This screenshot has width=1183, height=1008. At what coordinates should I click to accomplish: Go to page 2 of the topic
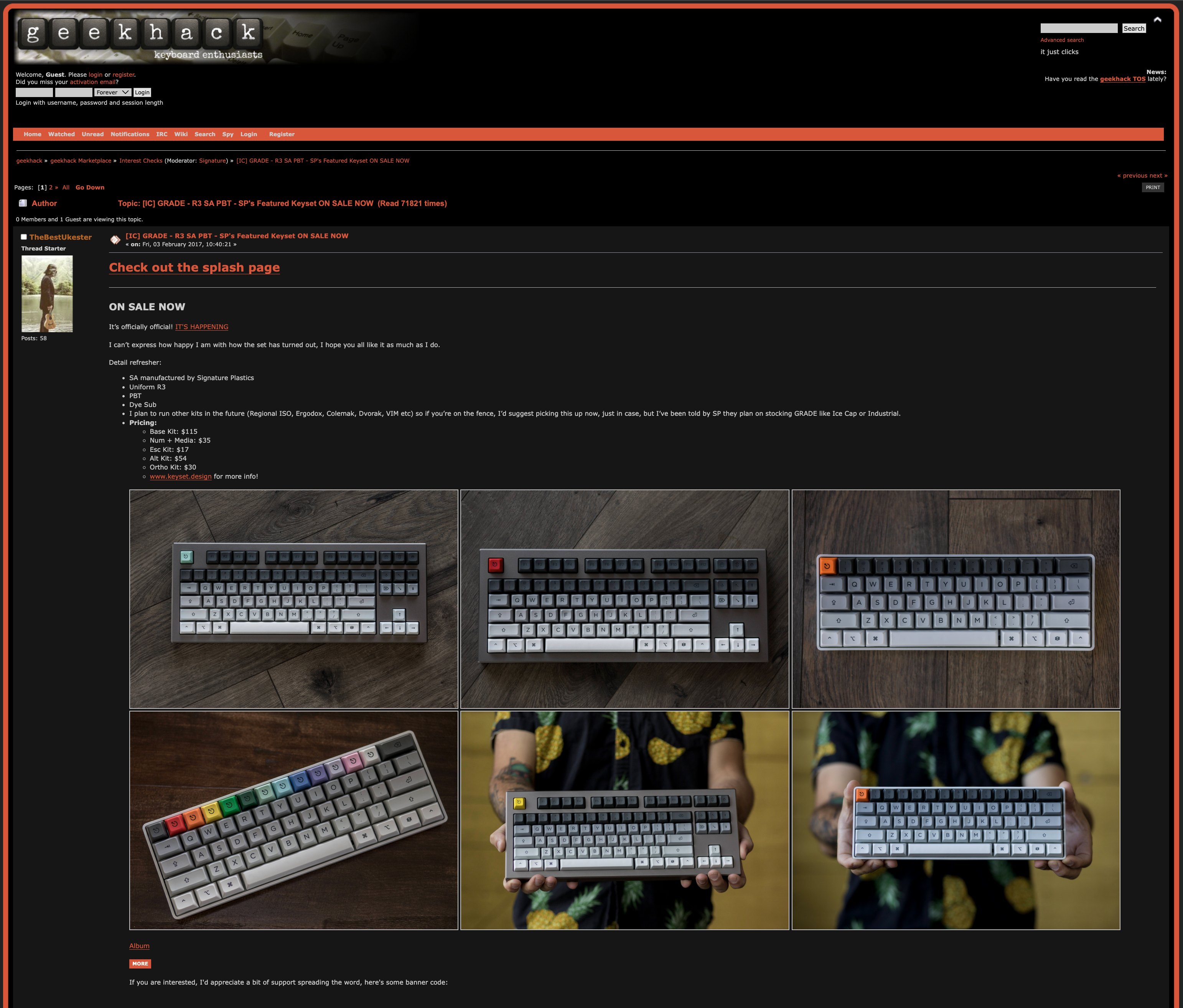point(51,187)
